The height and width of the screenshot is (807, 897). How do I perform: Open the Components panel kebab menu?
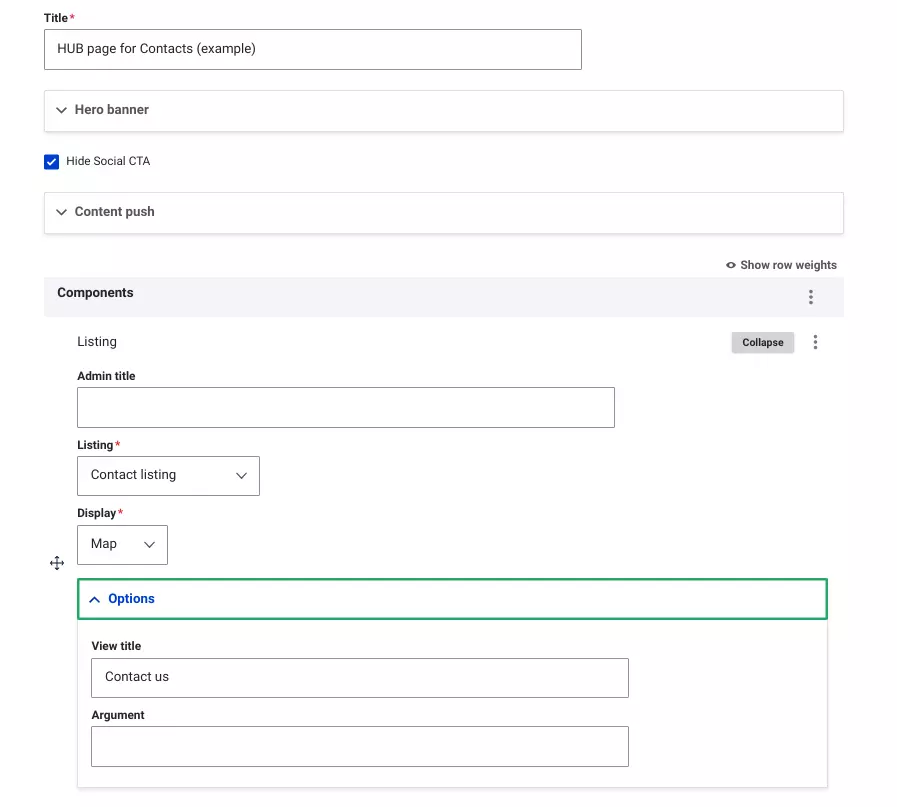pyautogui.click(x=810, y=296)
